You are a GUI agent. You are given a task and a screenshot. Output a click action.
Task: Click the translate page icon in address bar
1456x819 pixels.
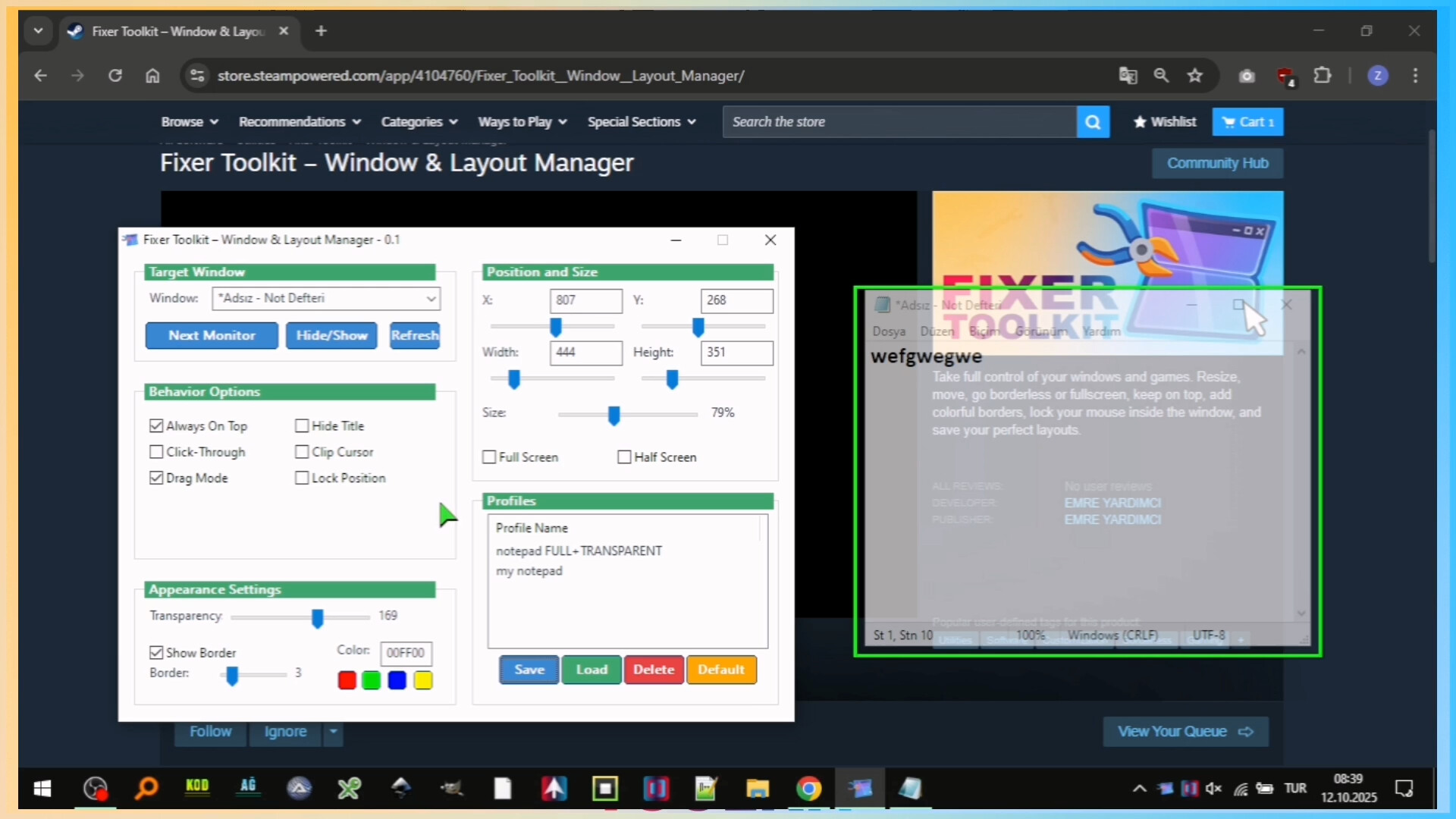(x=1128, y=76)
